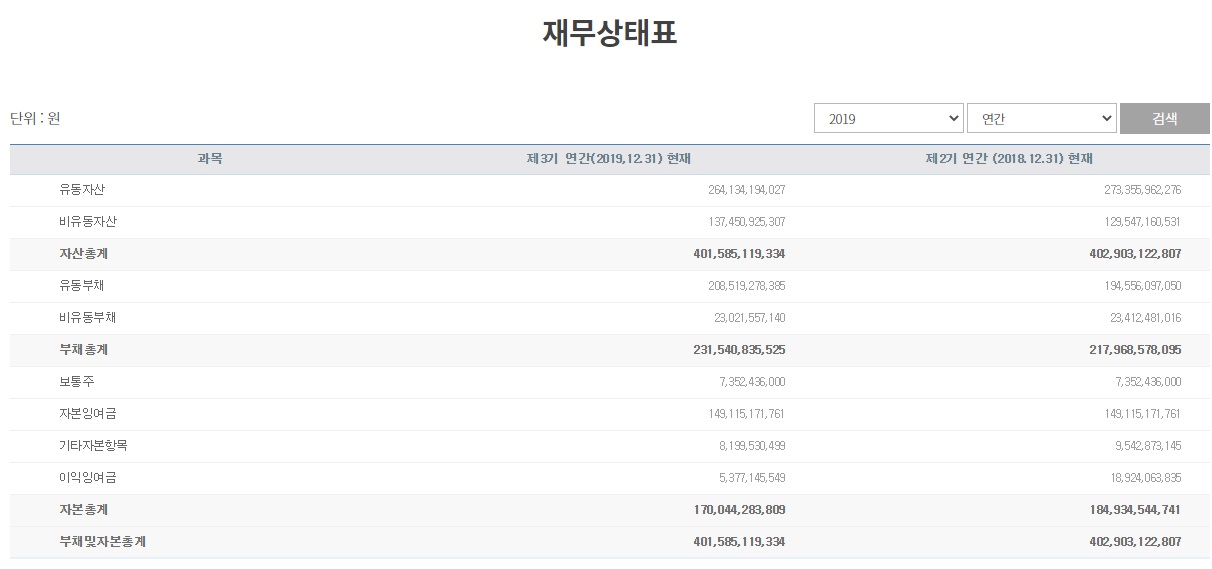Click the value 208,519,278,385
This screenshot has height=569, width=1212.
746,286
